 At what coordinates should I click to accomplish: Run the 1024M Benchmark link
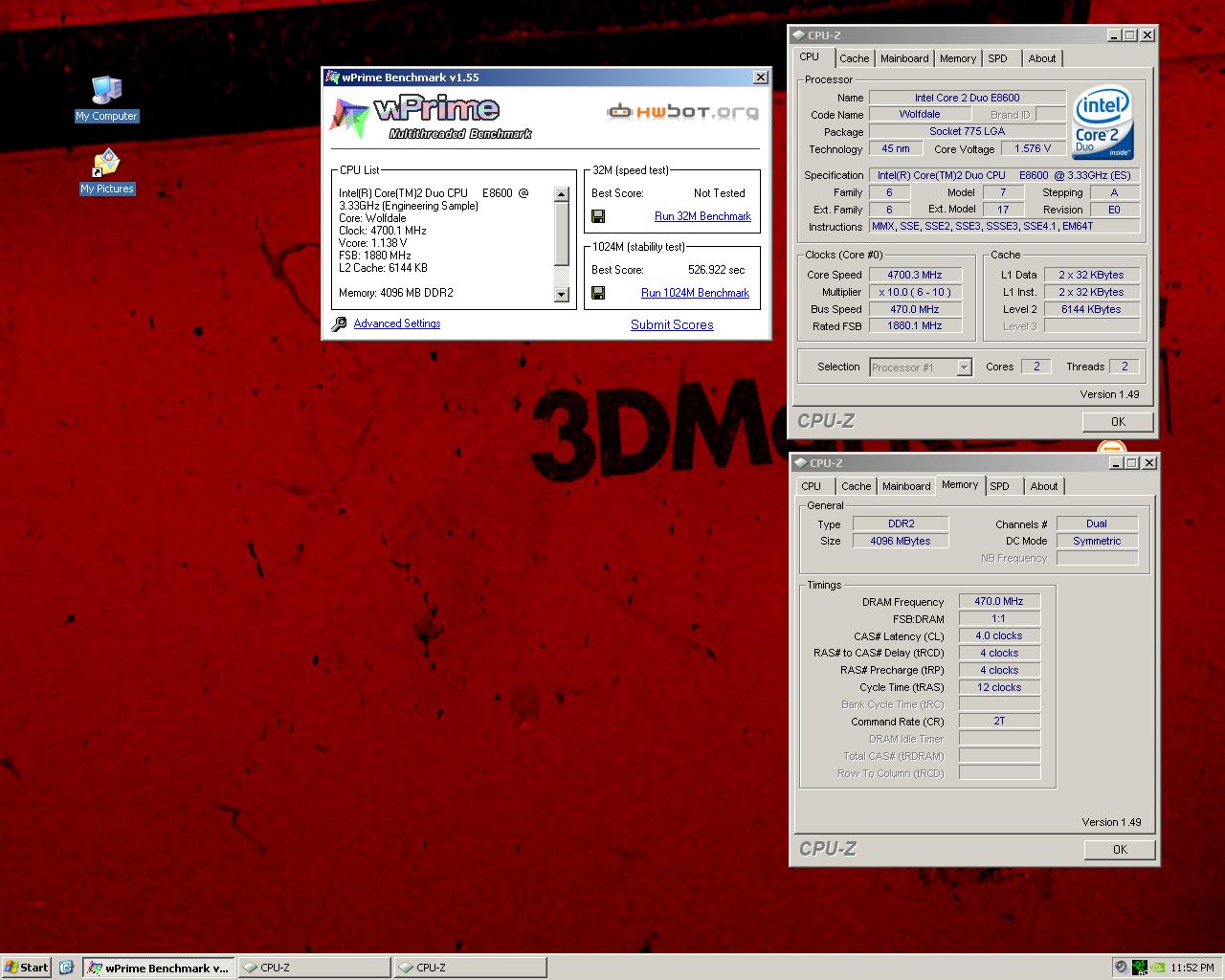[x=695, y=293]
